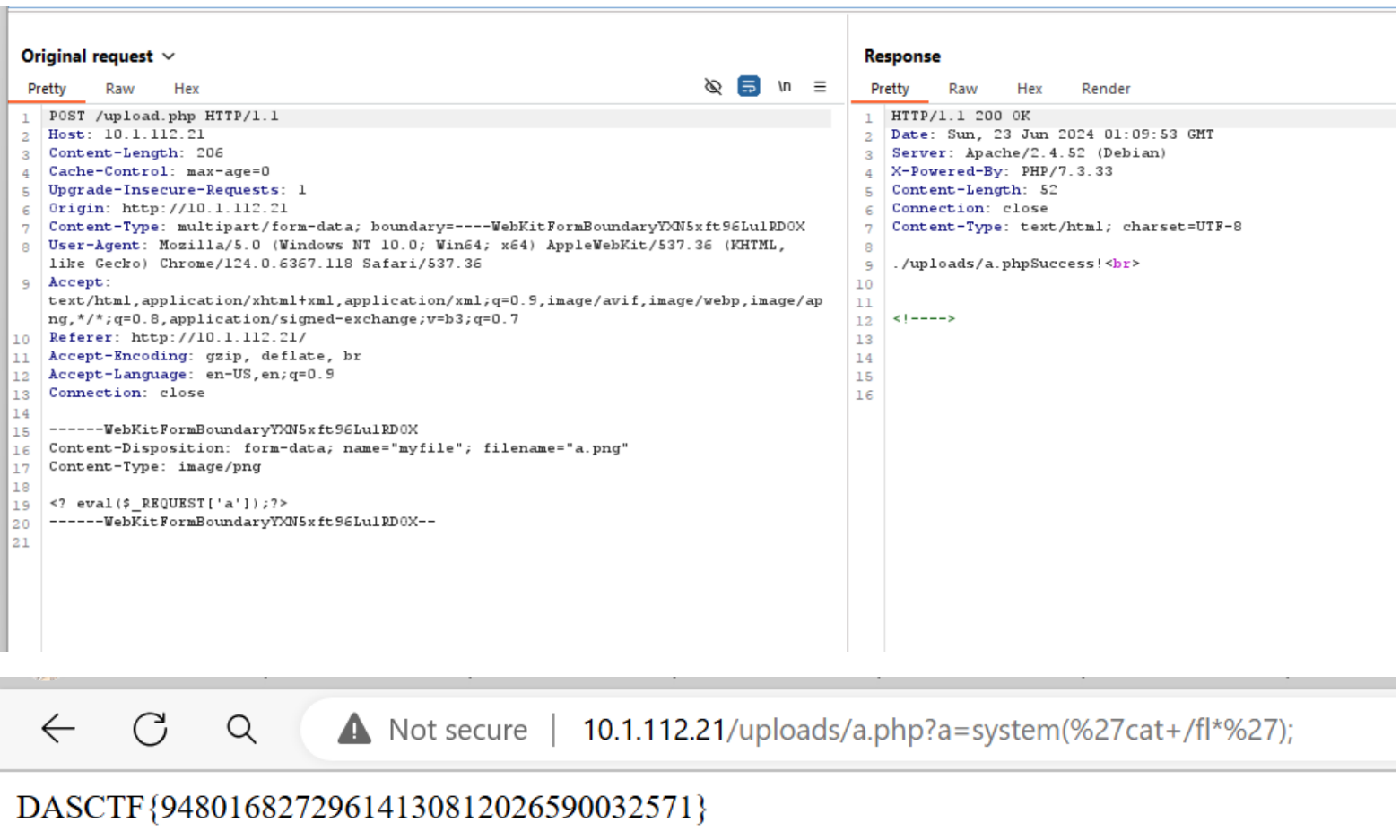The image size is (1400, 840).
Task: Click the <!----> comment in response
Action: [924, 319]
